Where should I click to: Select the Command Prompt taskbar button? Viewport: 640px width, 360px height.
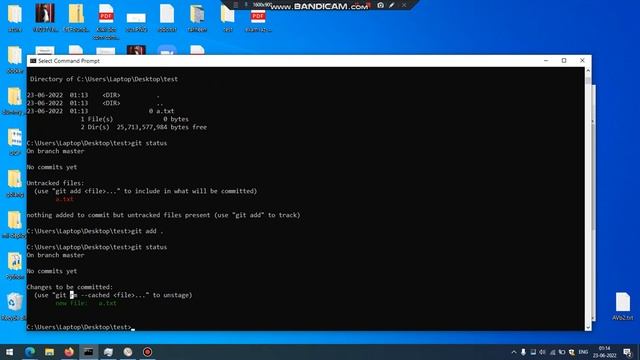89,352
